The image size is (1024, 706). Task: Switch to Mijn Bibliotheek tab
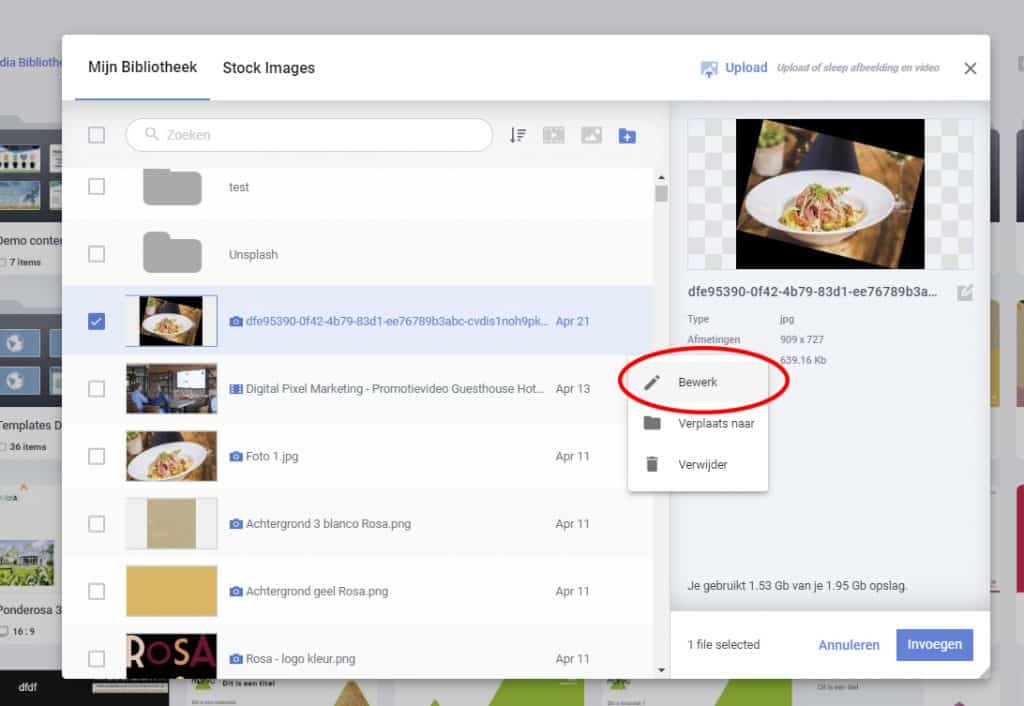[142, 67]
